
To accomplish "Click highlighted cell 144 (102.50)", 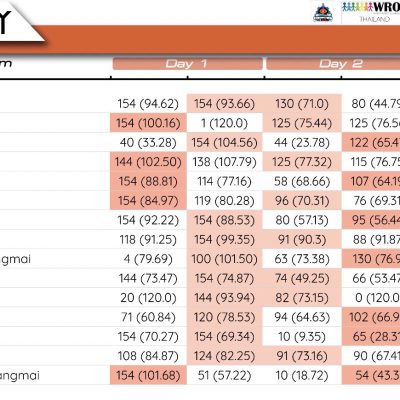I will pos(148,162).
